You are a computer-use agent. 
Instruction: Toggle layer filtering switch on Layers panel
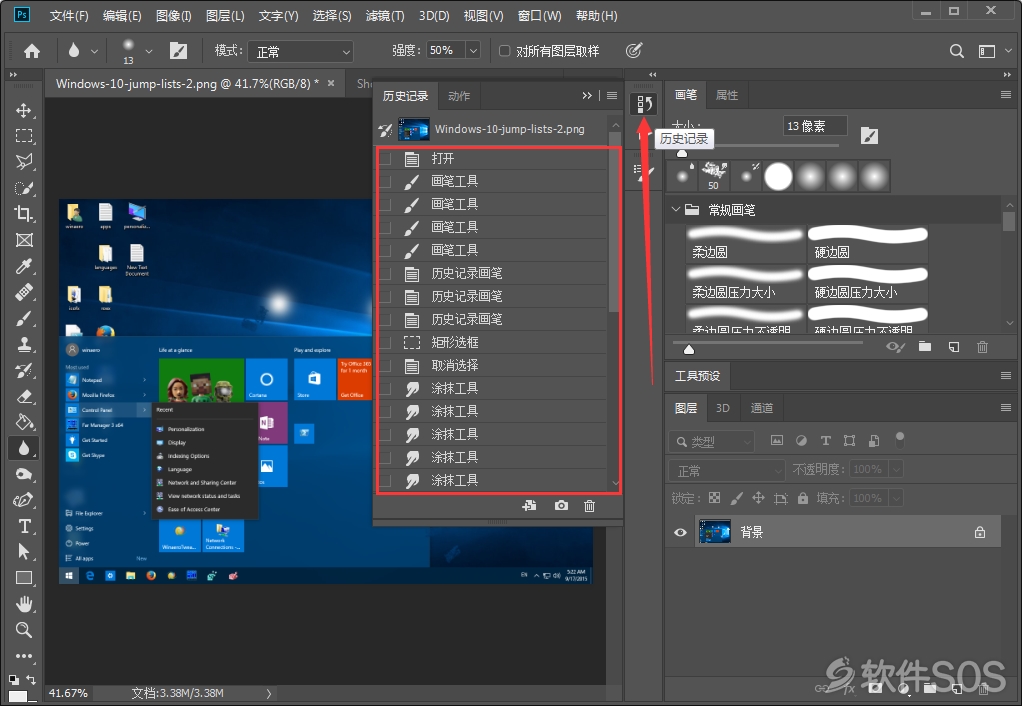point(900,440)
